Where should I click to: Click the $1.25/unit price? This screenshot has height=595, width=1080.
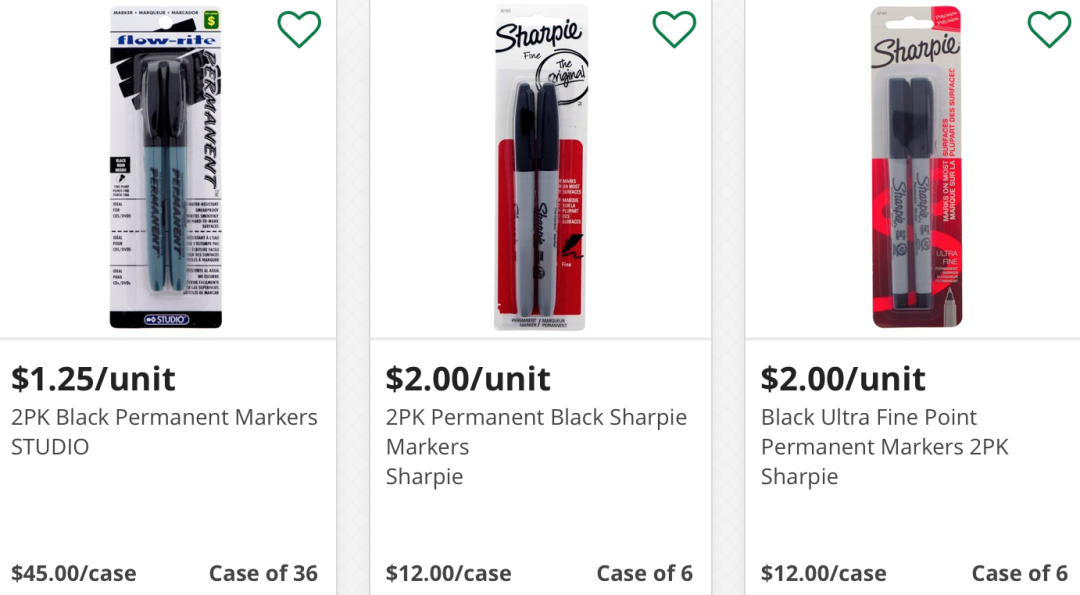tap(93, 379)
